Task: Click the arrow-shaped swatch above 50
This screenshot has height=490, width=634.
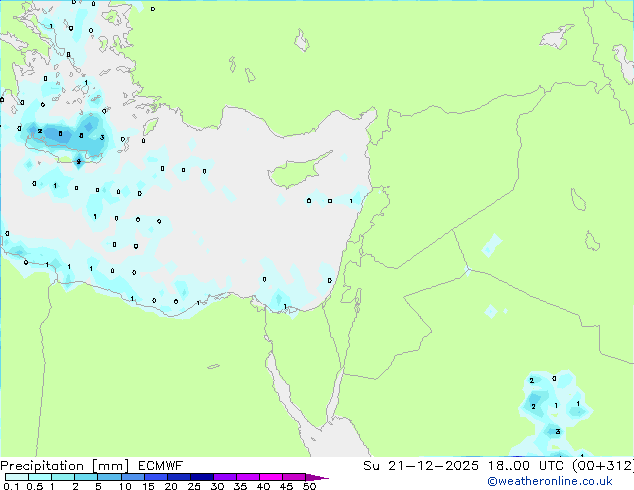Action: (317, 477)
